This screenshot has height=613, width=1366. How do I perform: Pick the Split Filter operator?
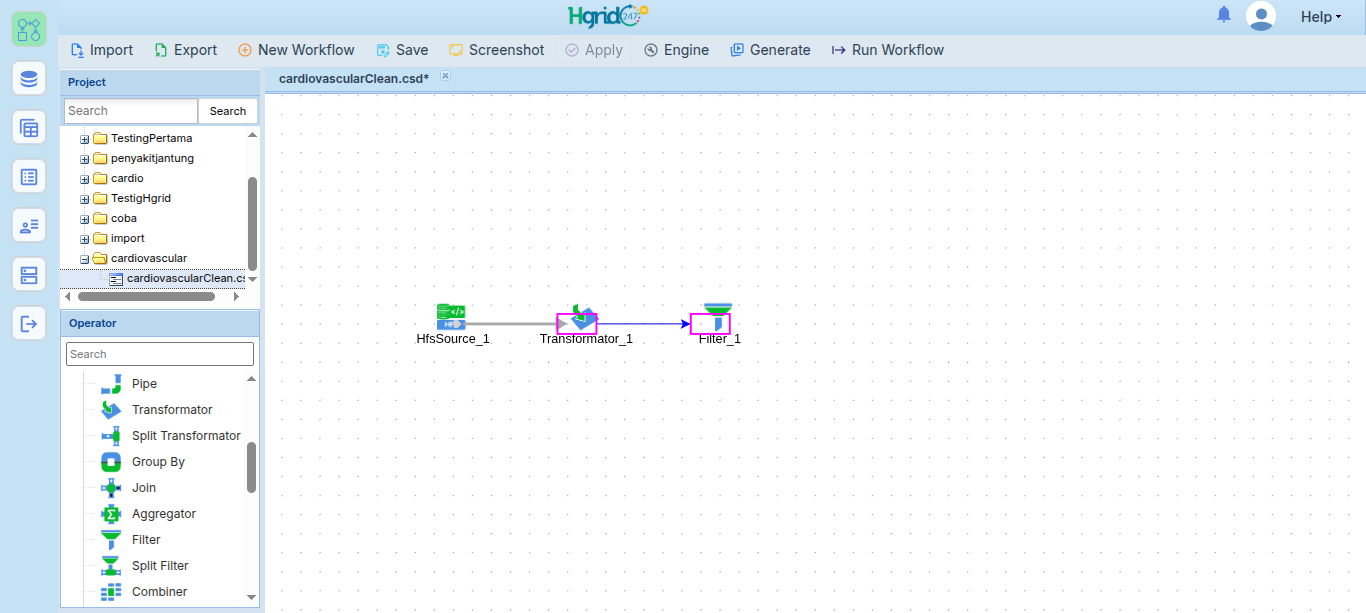coord(145,566)
